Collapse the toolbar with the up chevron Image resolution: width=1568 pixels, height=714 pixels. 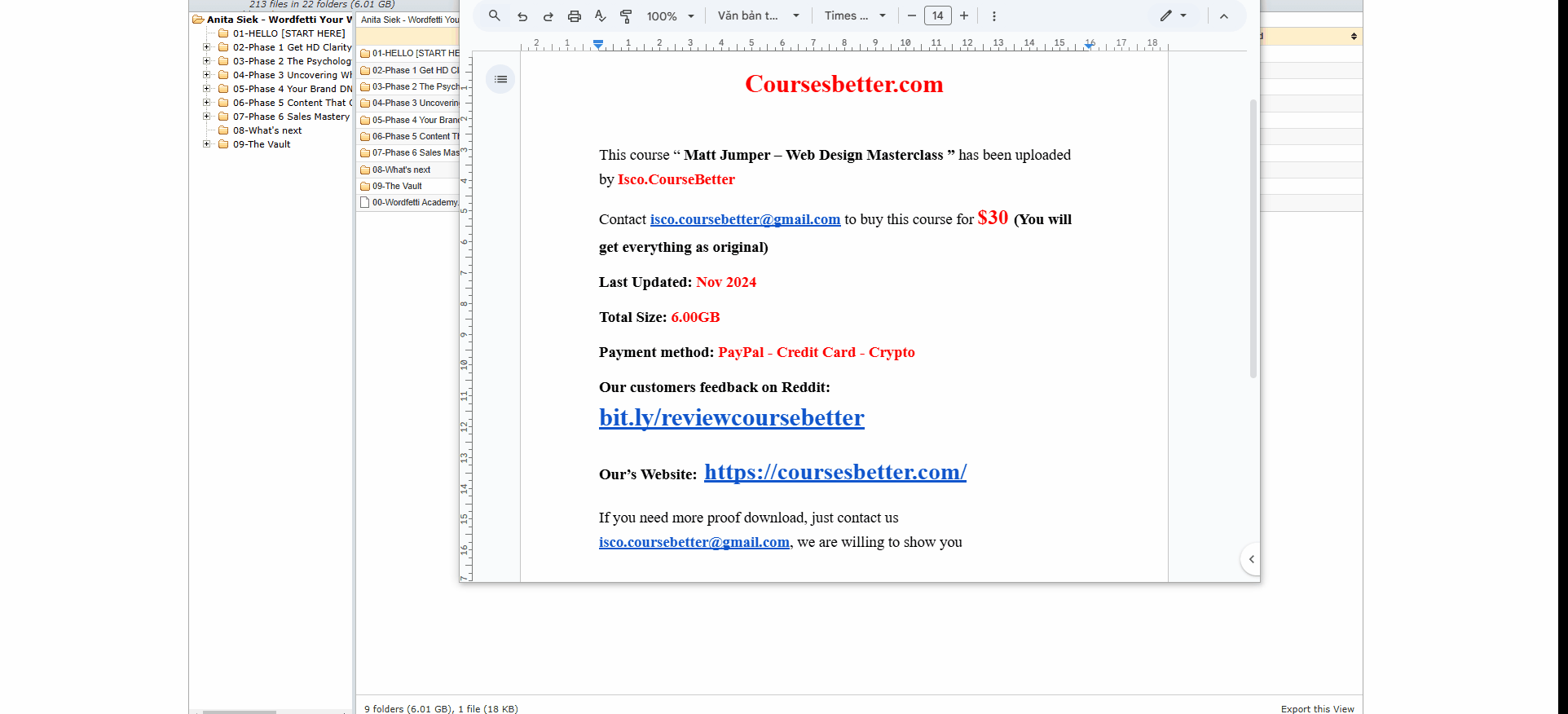tap(1223, 16)
